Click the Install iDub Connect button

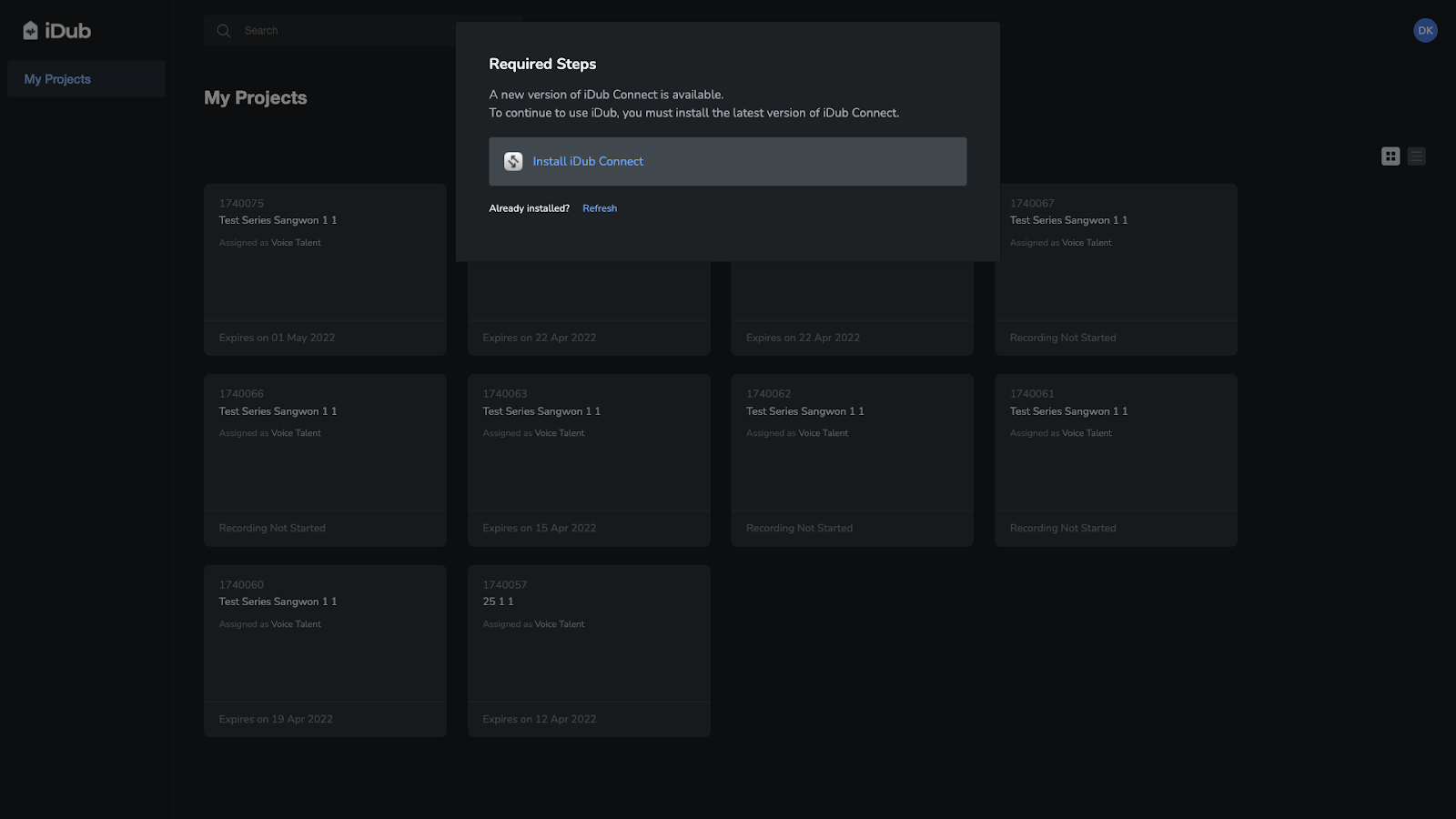click(727, 161)
